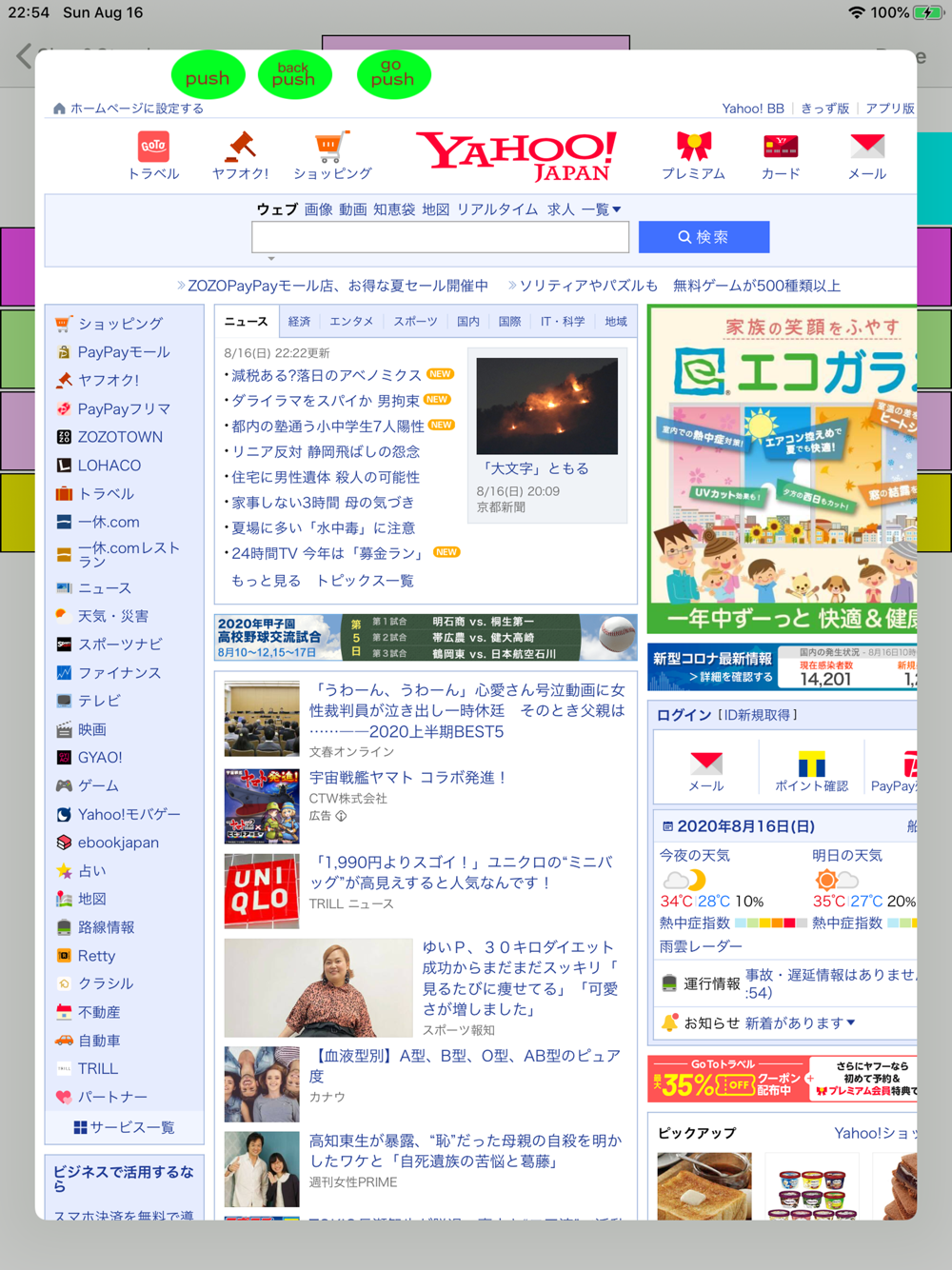
Task: Open the ヤフオク! gavel icon
Action: point(240,156)
